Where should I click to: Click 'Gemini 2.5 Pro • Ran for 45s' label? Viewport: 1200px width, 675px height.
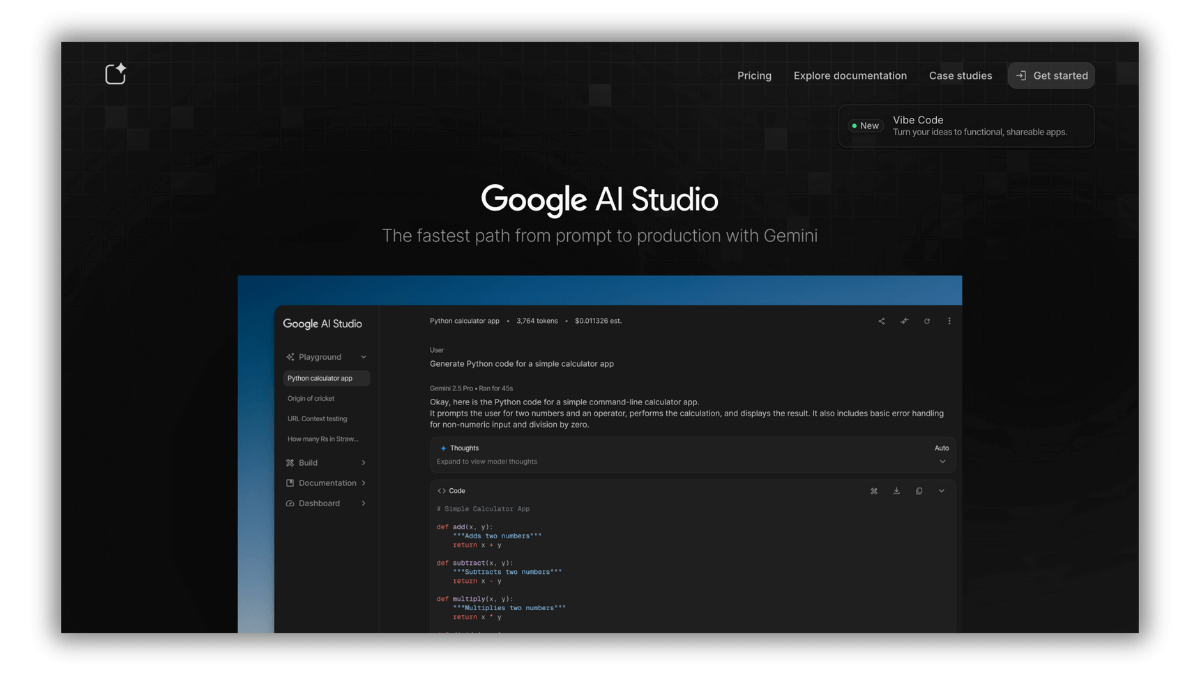tap(471, 388)
